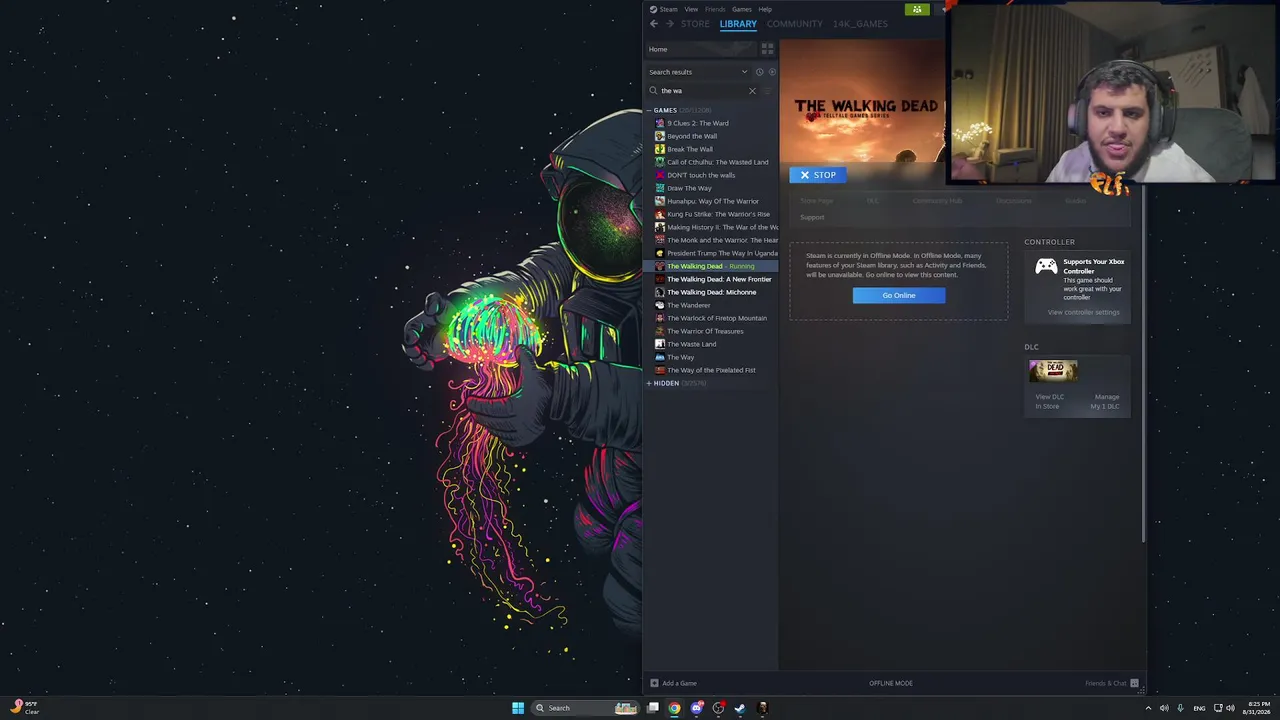Screen dimensions: 1280x720
Task: Select Call of Cthulhu: The Wasted Land
Action: [x=711, y=162]
